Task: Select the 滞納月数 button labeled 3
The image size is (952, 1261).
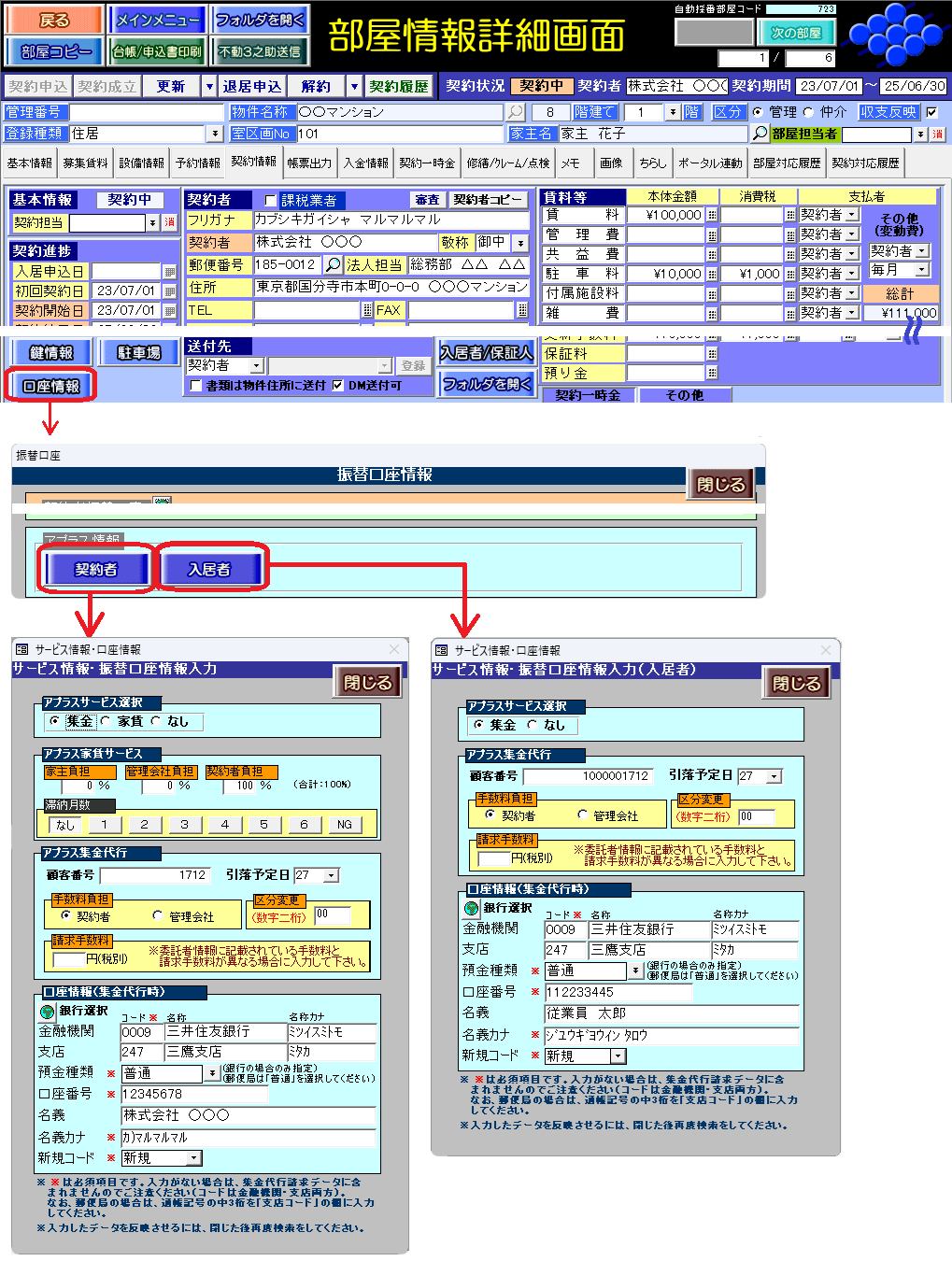Action: (x=184, y=825)
